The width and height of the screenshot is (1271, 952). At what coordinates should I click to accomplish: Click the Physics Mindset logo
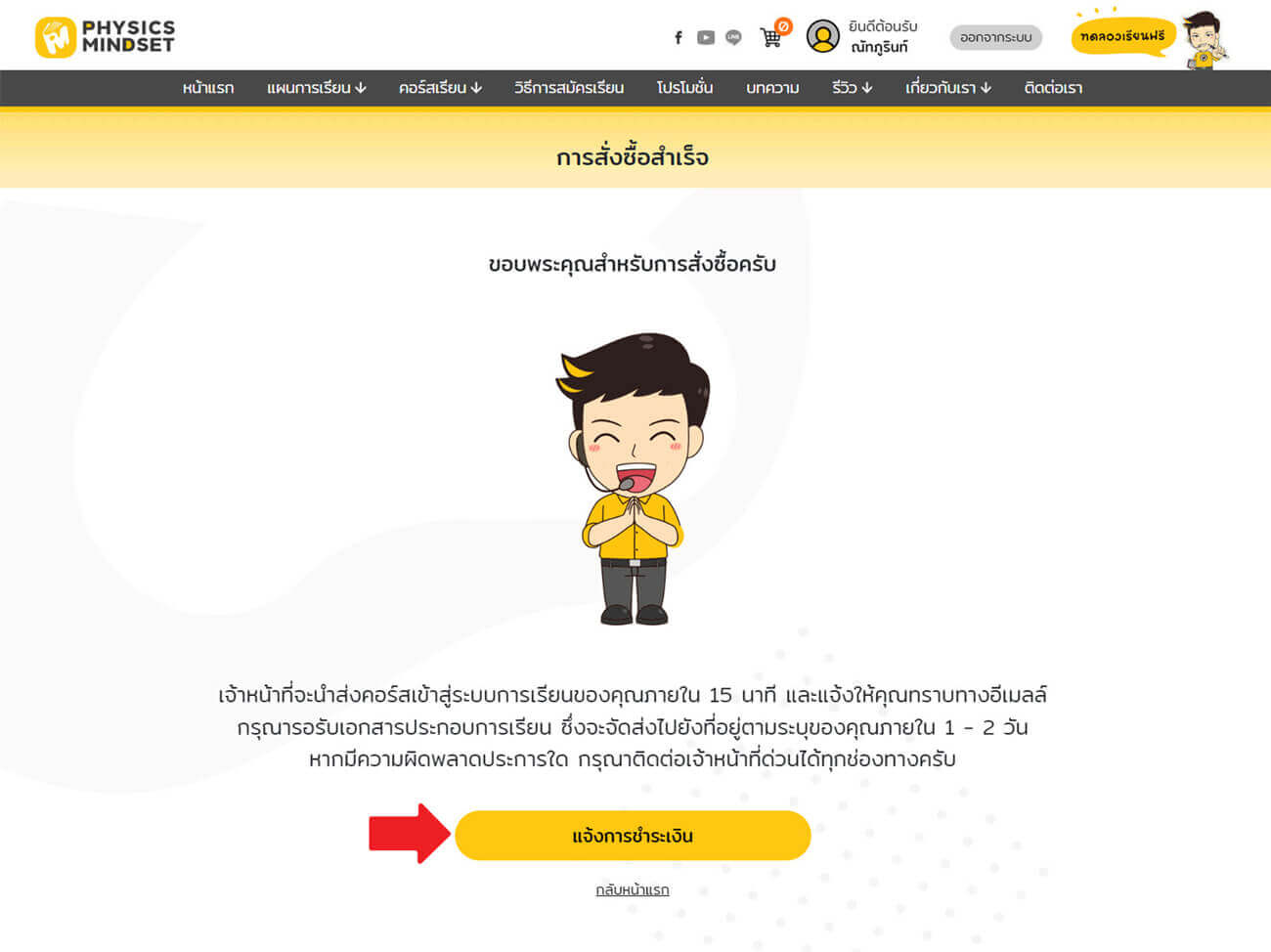(105, 36)
